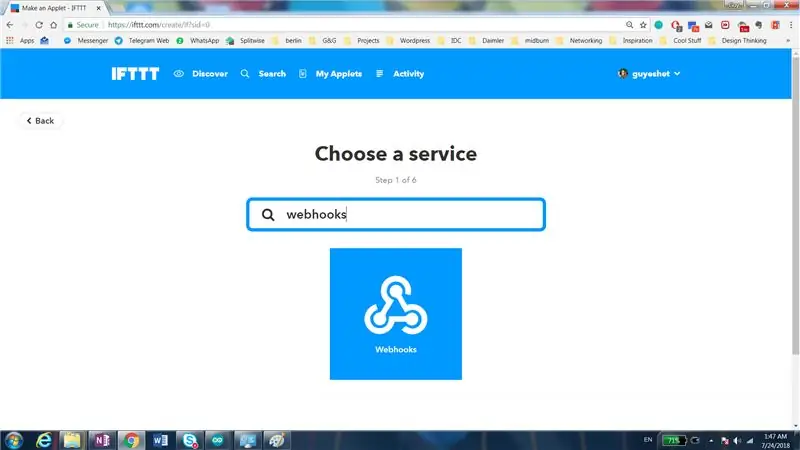Click the address bar URL
This screenshot has height=450, width=800.
(159, 24)
